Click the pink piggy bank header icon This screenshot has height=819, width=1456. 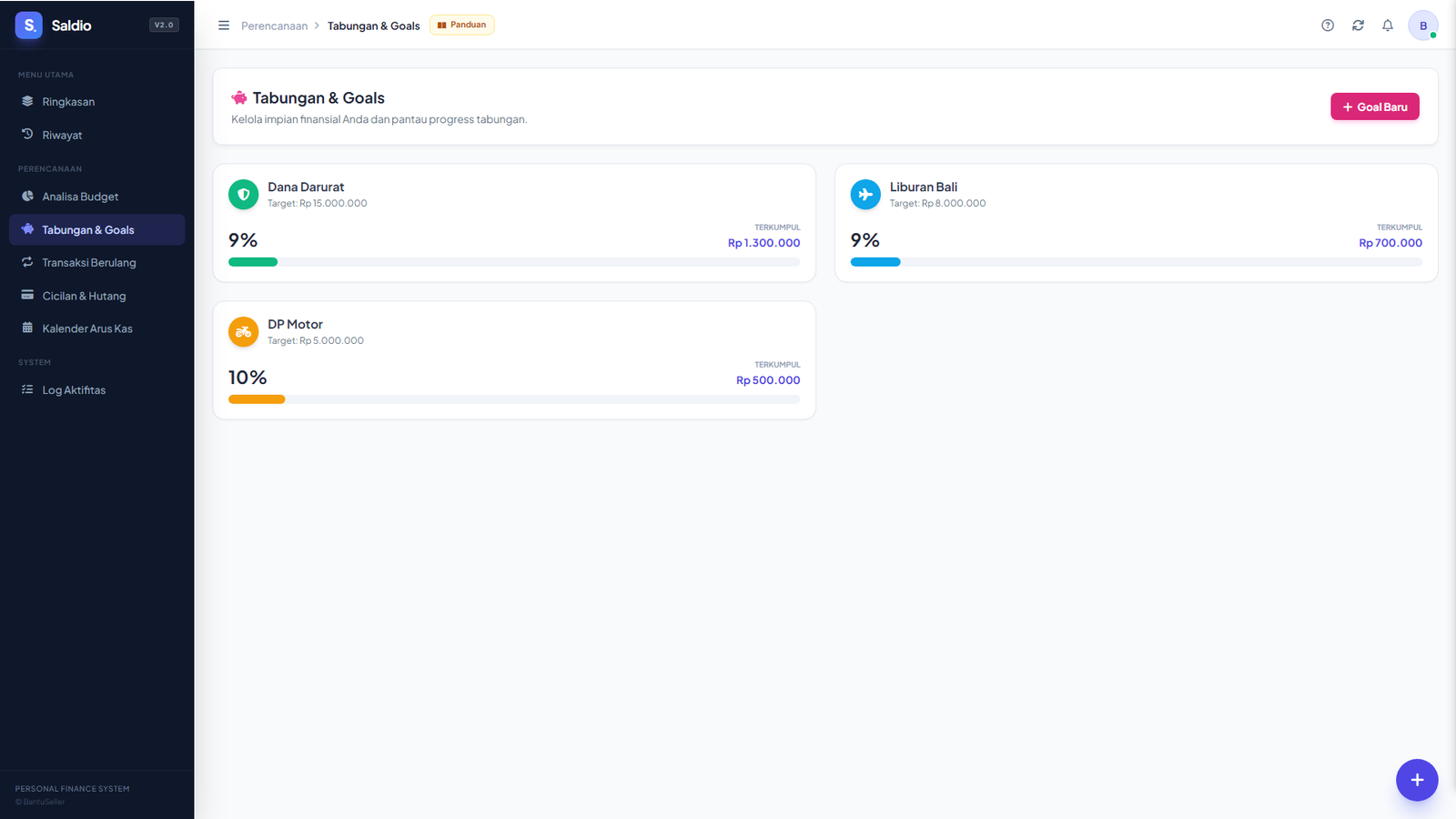(x=239, y=98)
